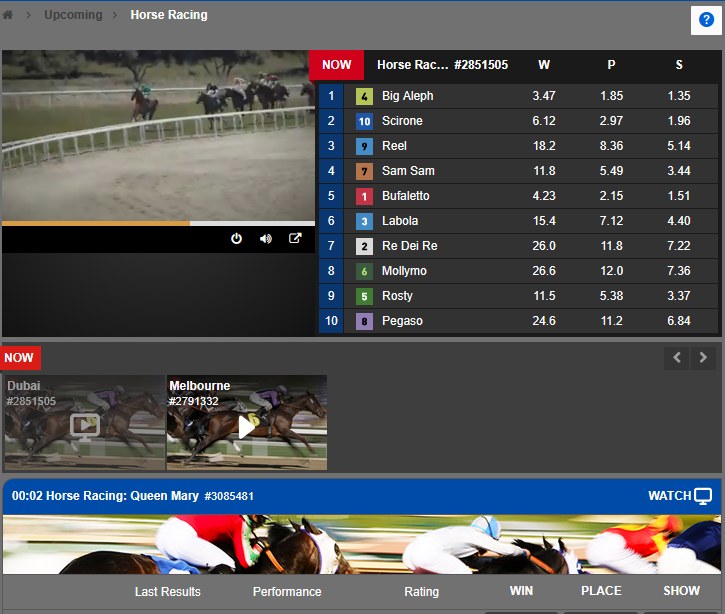Image resolution: width=725 pixels, height=614 pixels.
Task: Show previous live events with left arrow
Action: pos(677,358)
